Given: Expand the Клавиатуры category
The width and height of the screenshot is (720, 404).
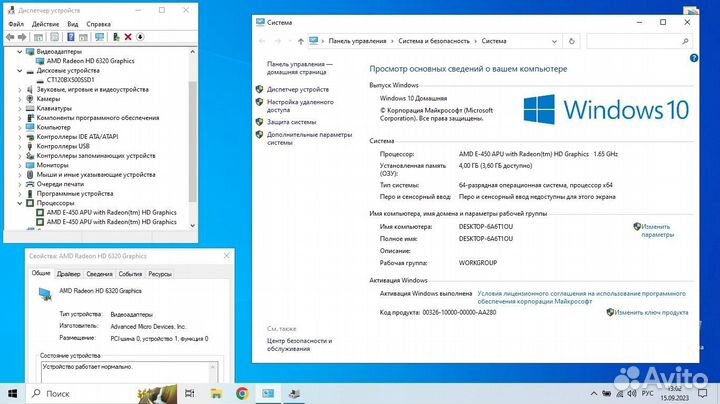Looking at the screenshot, I should [x=20, y=108].
